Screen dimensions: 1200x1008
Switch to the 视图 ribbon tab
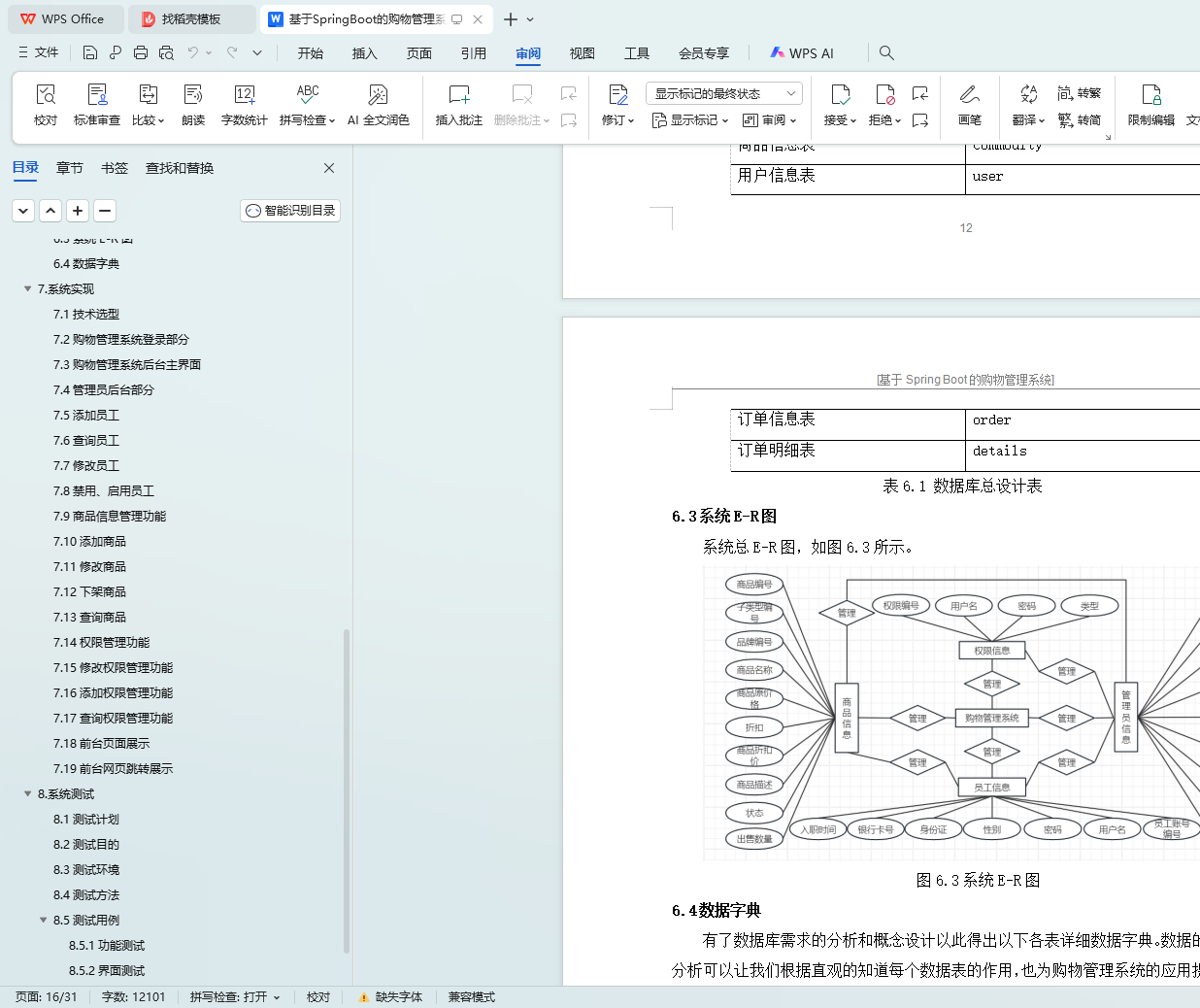(583, 53)
